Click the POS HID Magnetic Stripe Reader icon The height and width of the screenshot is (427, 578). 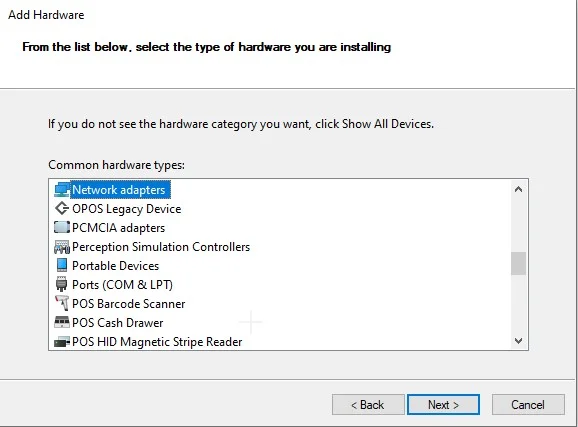(62, 342)
